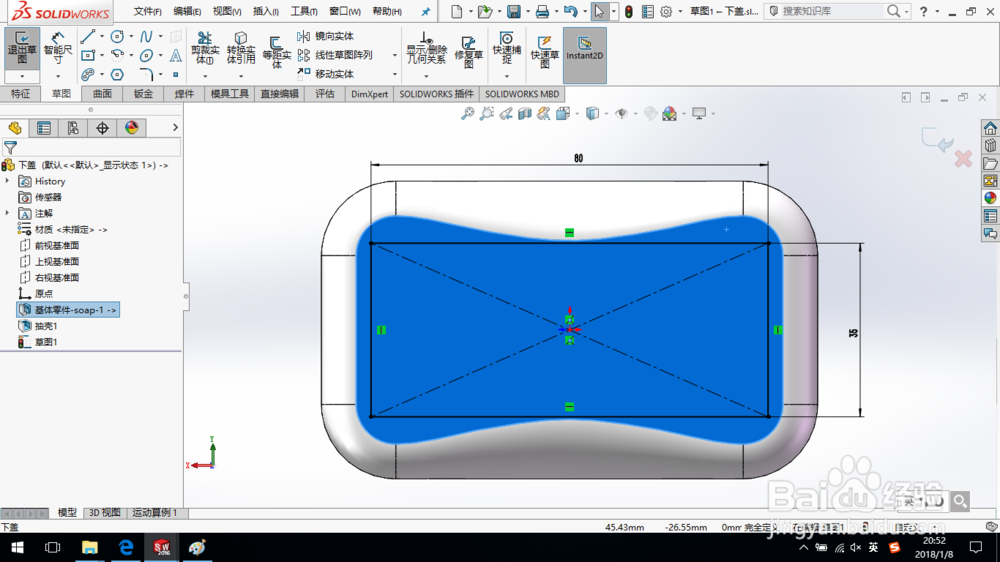Screen dimensions: 1000x562
Task: Select 抽壳1 feature in tree
Action: [x=38, y=326]
